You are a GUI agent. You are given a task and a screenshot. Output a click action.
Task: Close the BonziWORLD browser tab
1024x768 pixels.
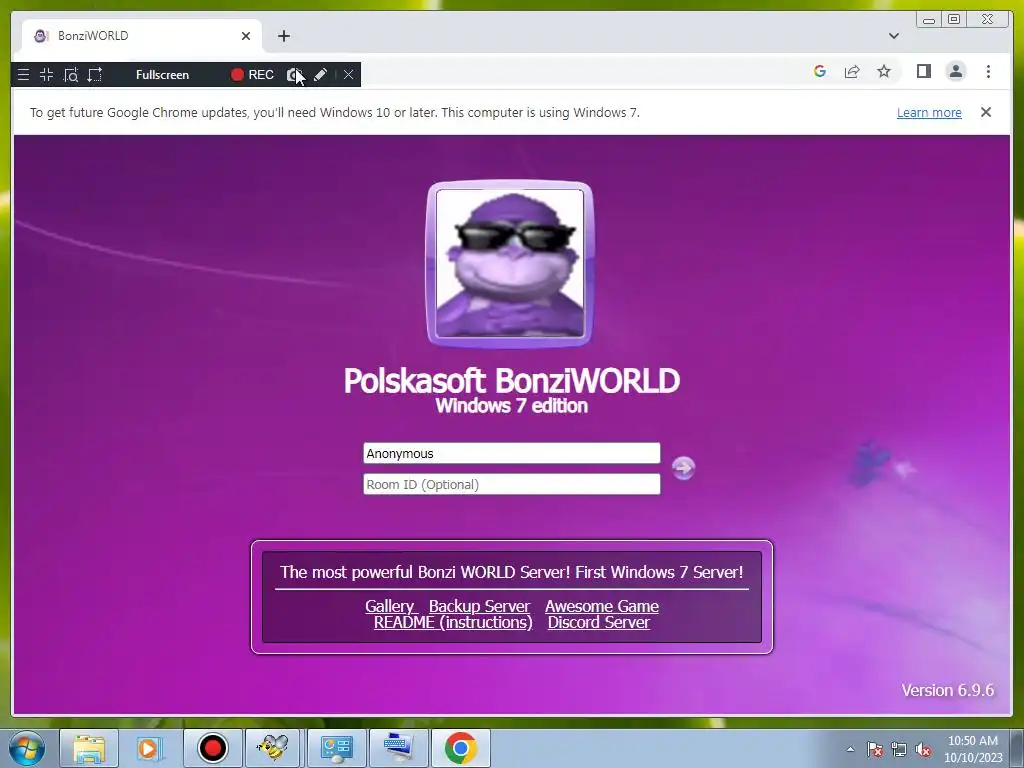click(246, 36)
